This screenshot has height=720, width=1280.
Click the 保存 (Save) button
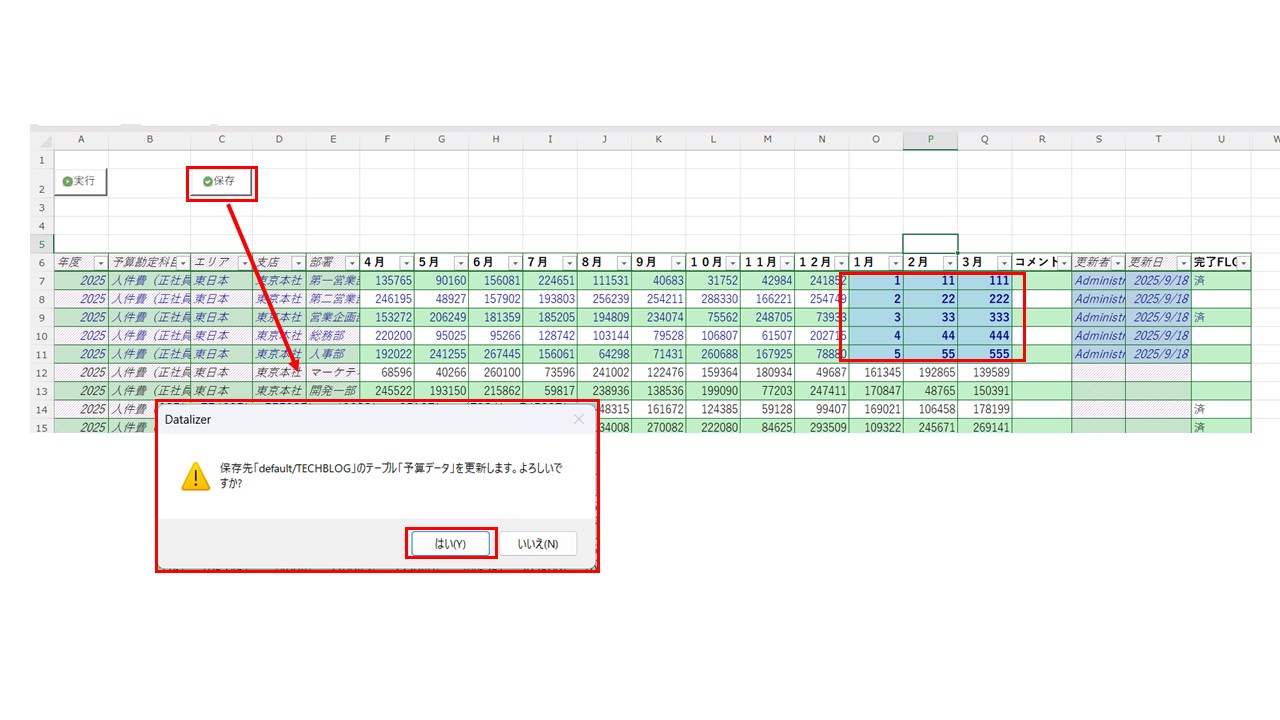(221, 182)
